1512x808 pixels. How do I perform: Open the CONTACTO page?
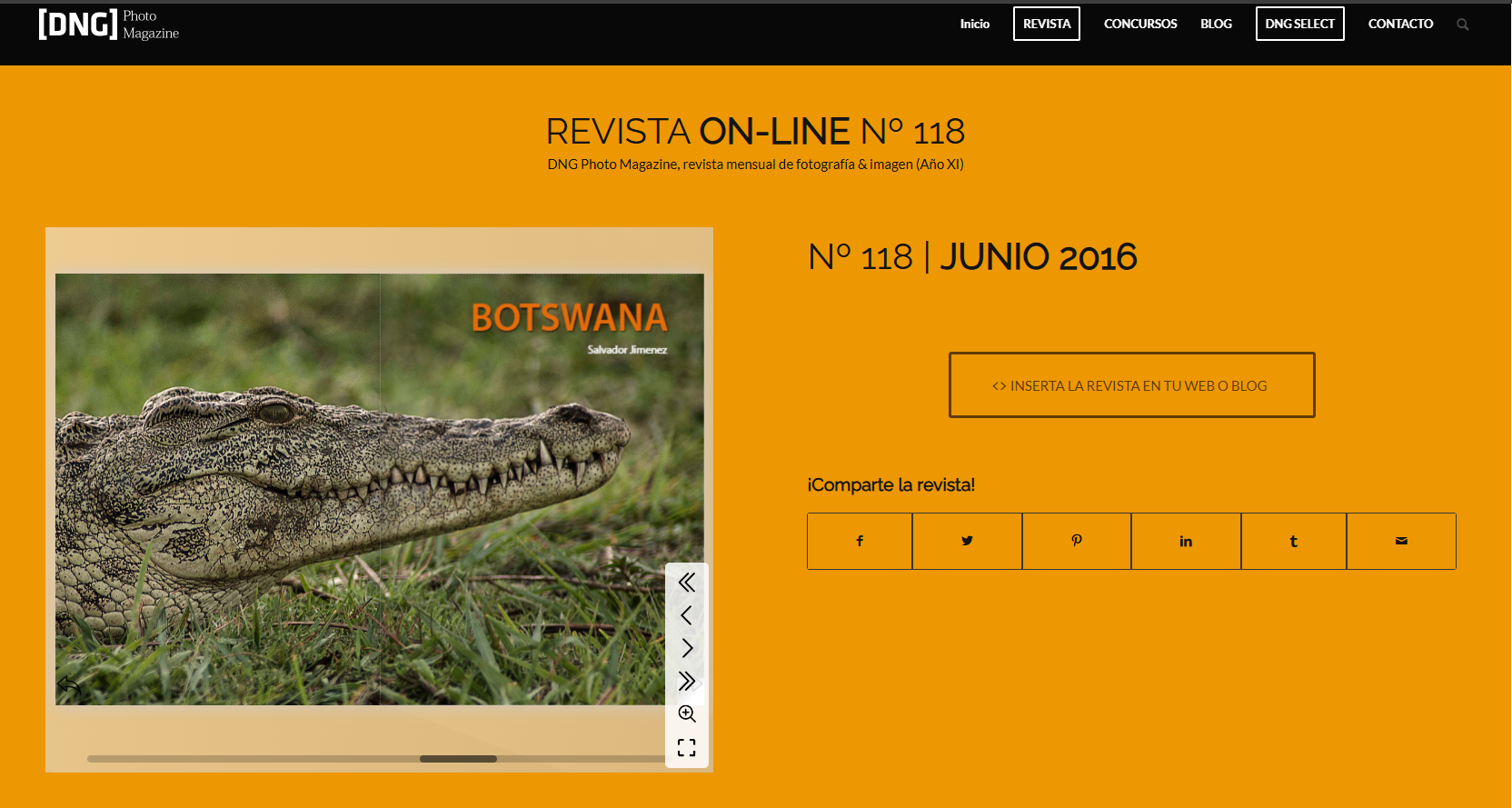tap(1400, 24)
